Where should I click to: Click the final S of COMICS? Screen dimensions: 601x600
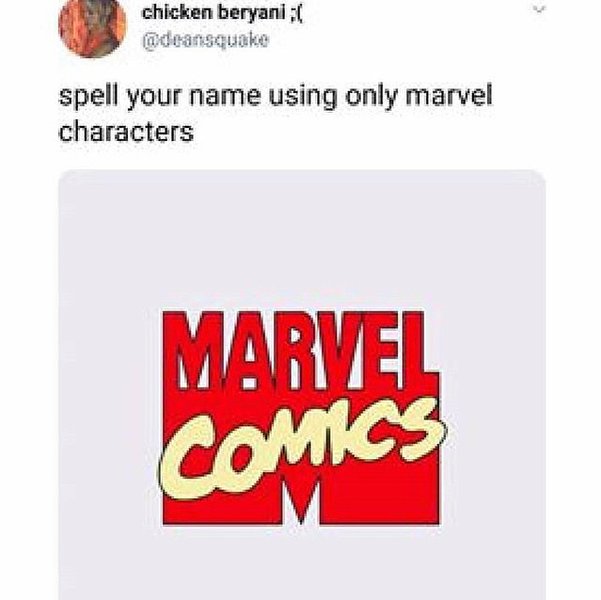coord(422,429)
